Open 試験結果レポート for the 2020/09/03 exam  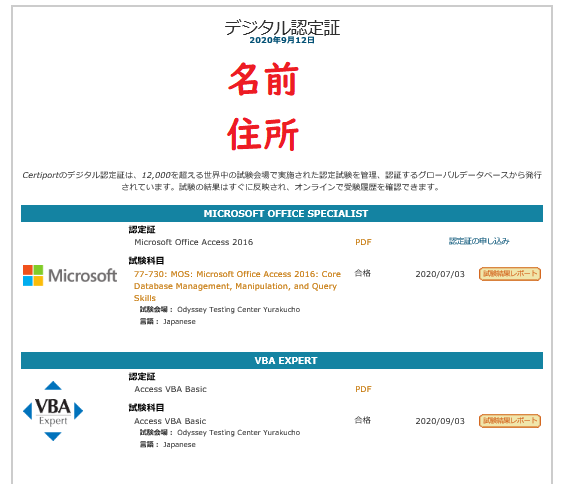tap(510, 421)
